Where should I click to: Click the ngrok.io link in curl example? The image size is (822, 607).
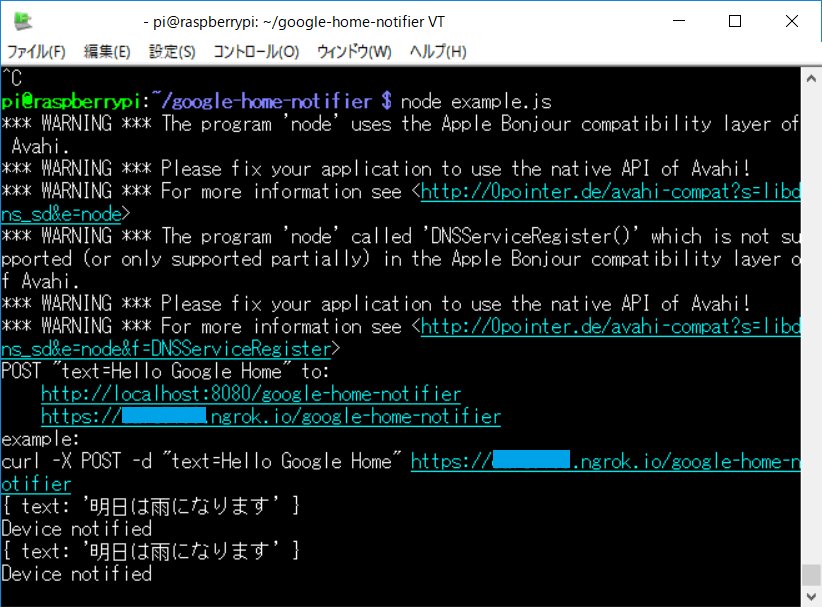point(605,461)
